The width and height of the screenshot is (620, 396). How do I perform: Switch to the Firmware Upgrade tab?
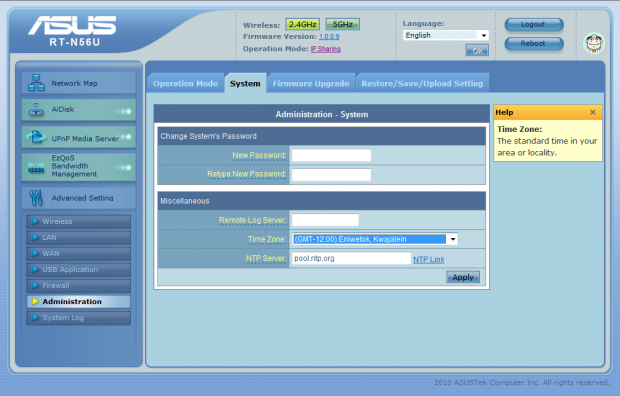click(x=311, y=83)
